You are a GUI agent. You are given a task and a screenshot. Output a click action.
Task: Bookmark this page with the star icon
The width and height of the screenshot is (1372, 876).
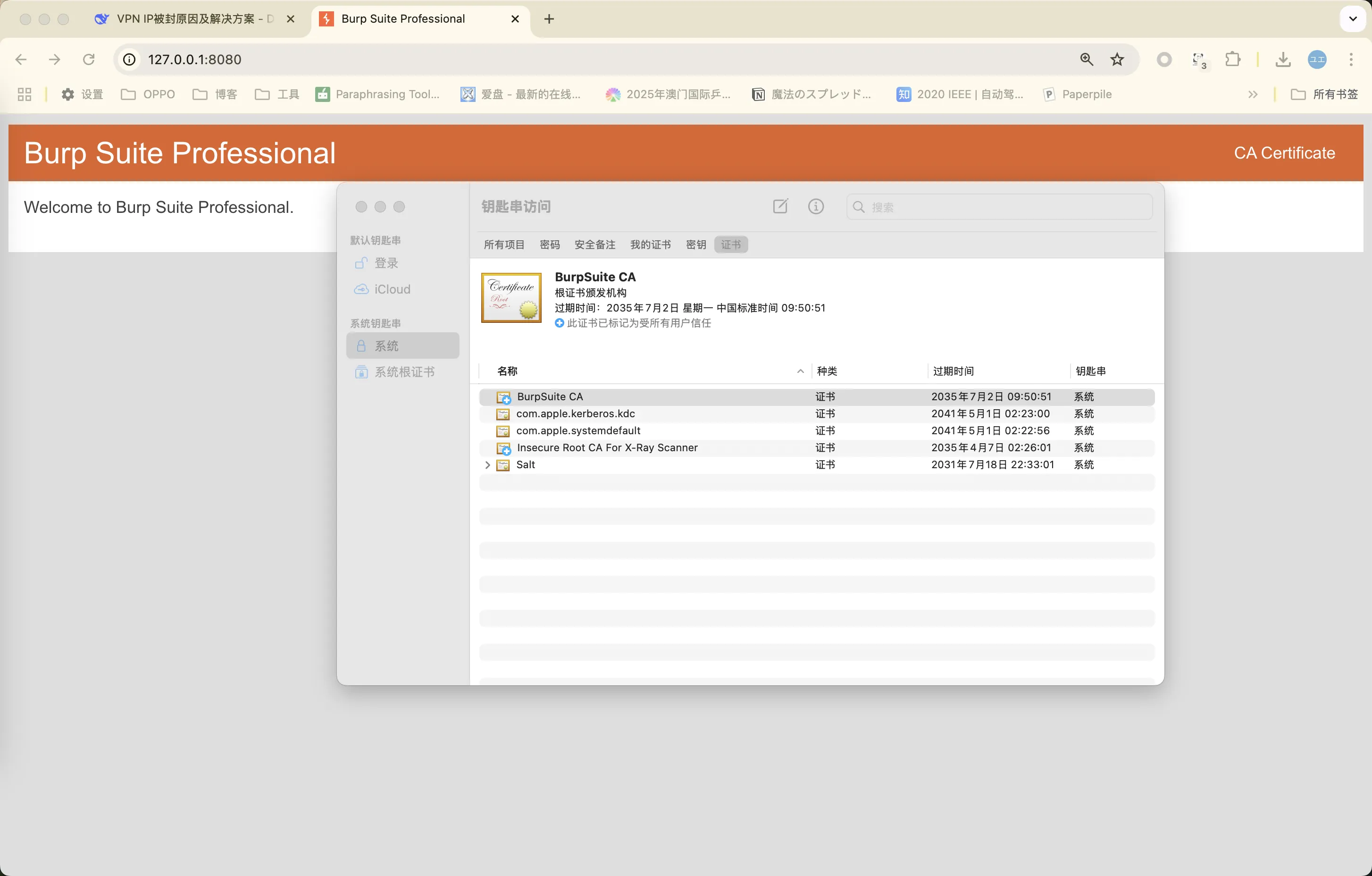point(1117,59)
